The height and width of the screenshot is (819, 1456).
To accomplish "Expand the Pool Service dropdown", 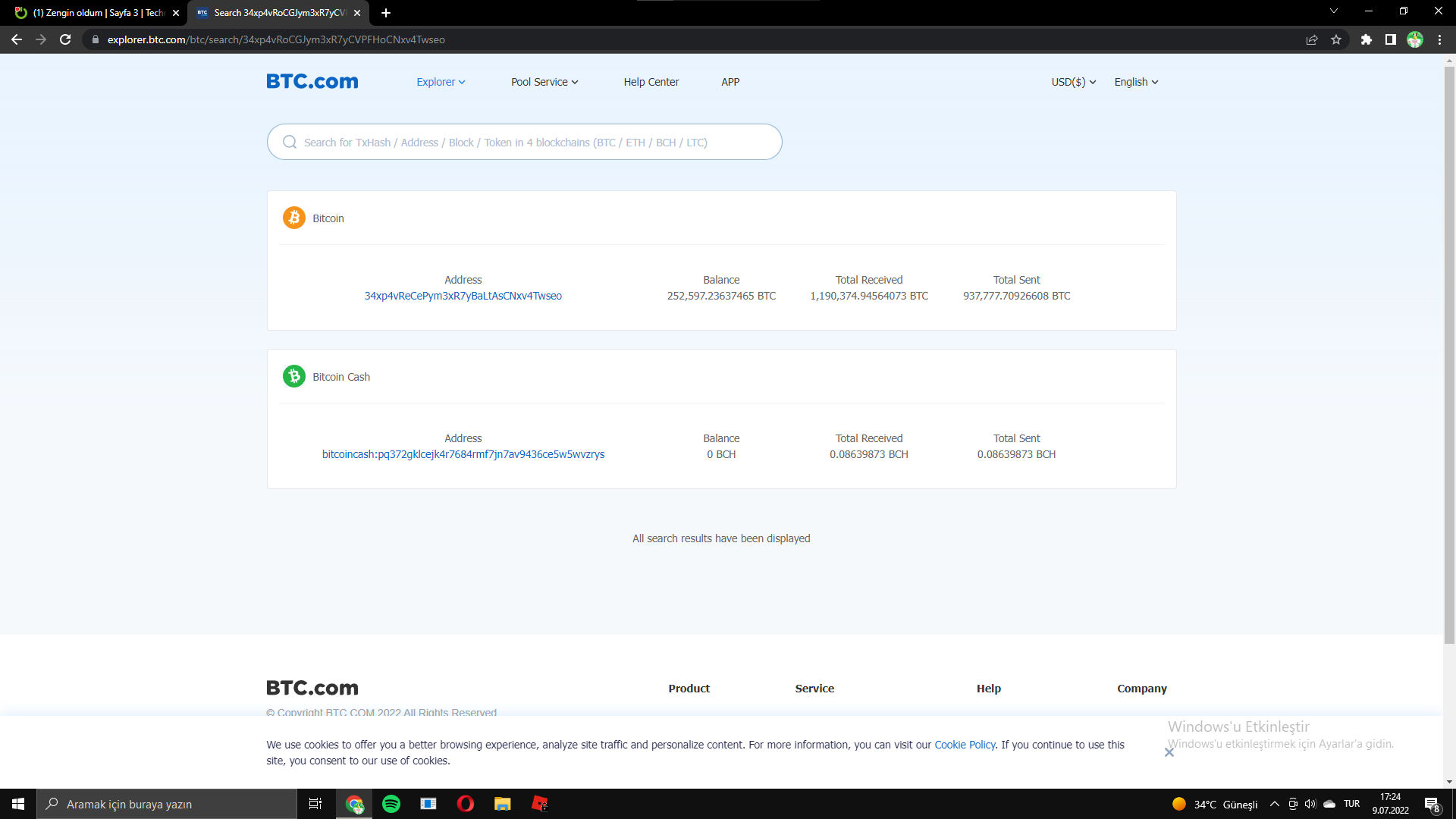I will [x=544, y=82].
